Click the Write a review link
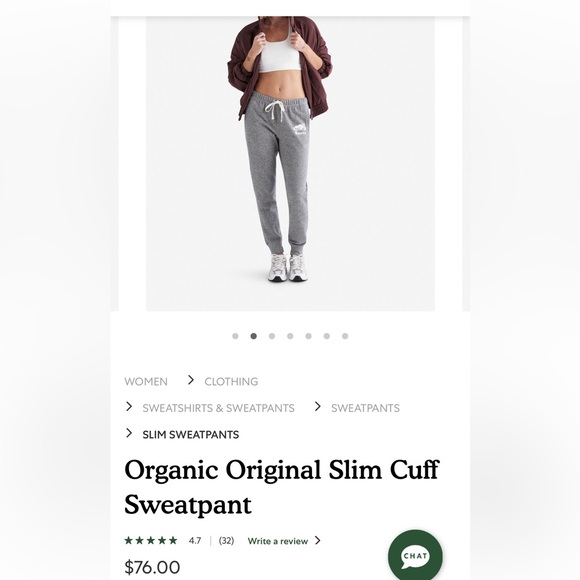 (278, 541)
